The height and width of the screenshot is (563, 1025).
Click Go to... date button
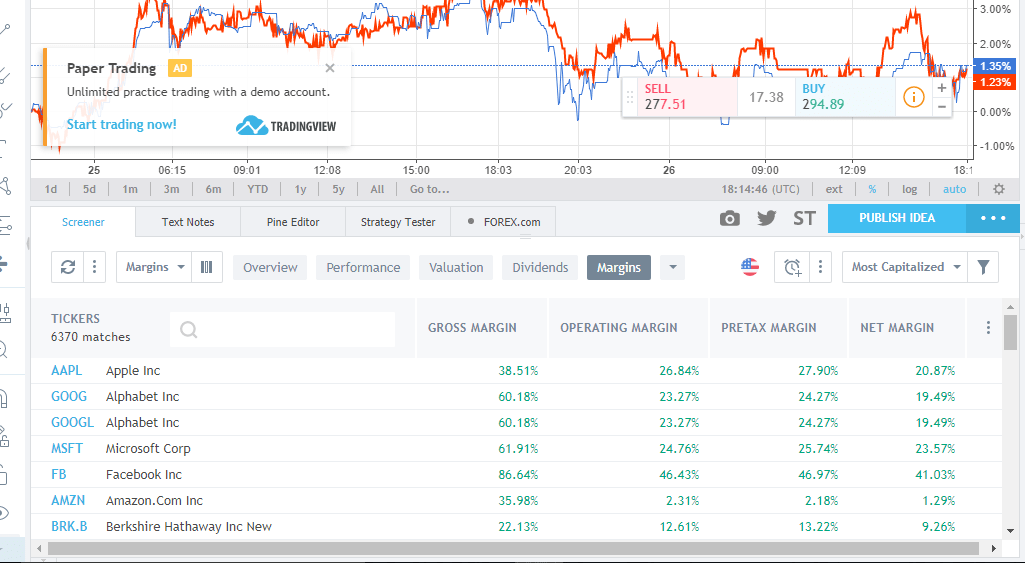click(429, 189)
